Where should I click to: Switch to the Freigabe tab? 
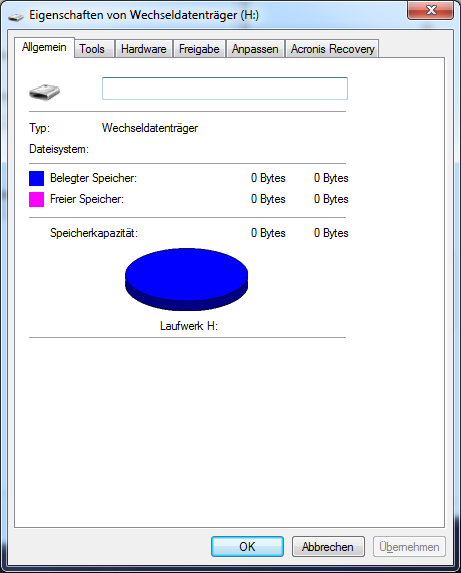click(x=199, y=49)
